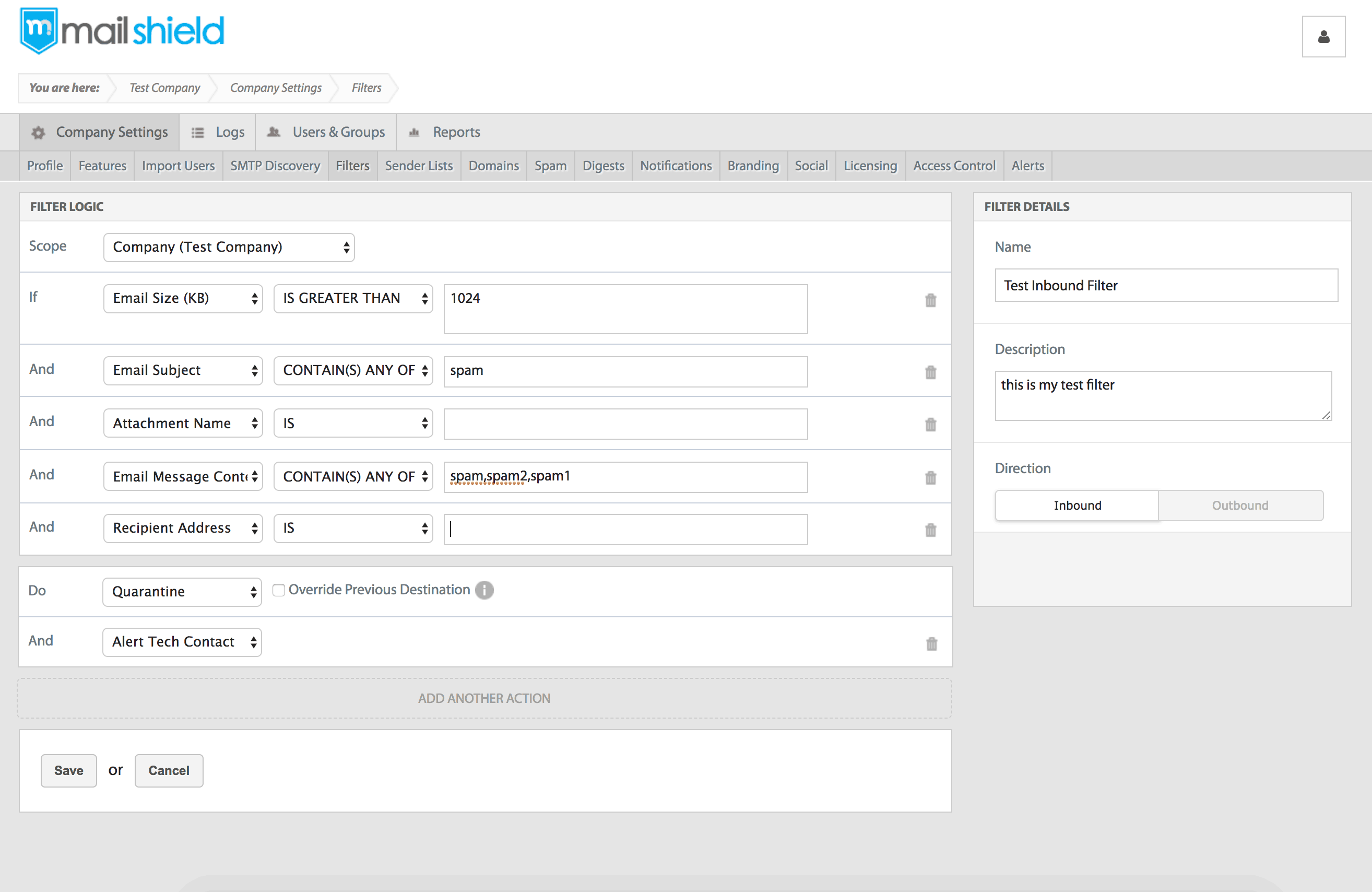1372x892 pixels.
Task: Open the IS GREATER THAN operator dropdown
Action: (353, 298)
